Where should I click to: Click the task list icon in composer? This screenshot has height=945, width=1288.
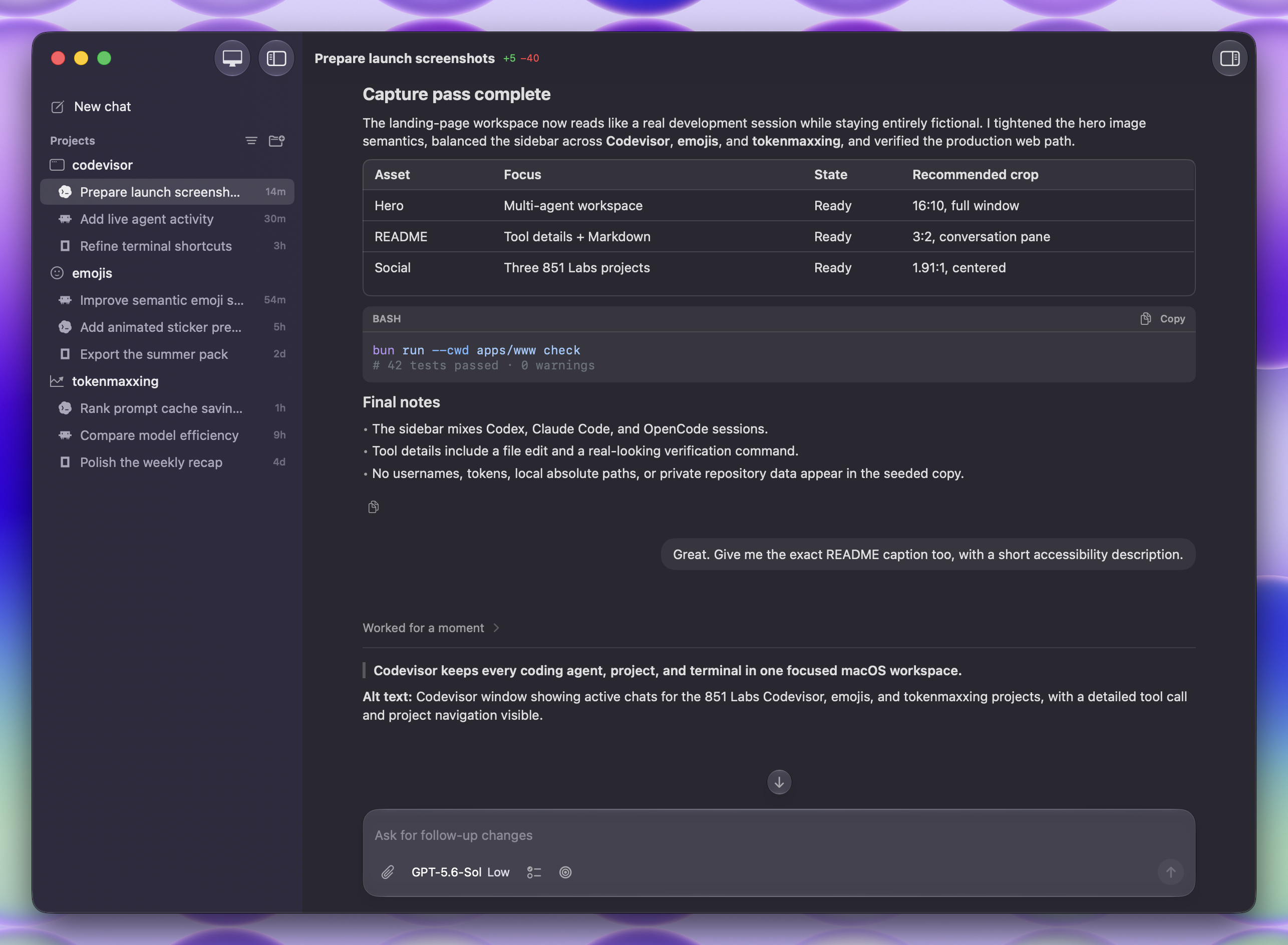(534, 872)
